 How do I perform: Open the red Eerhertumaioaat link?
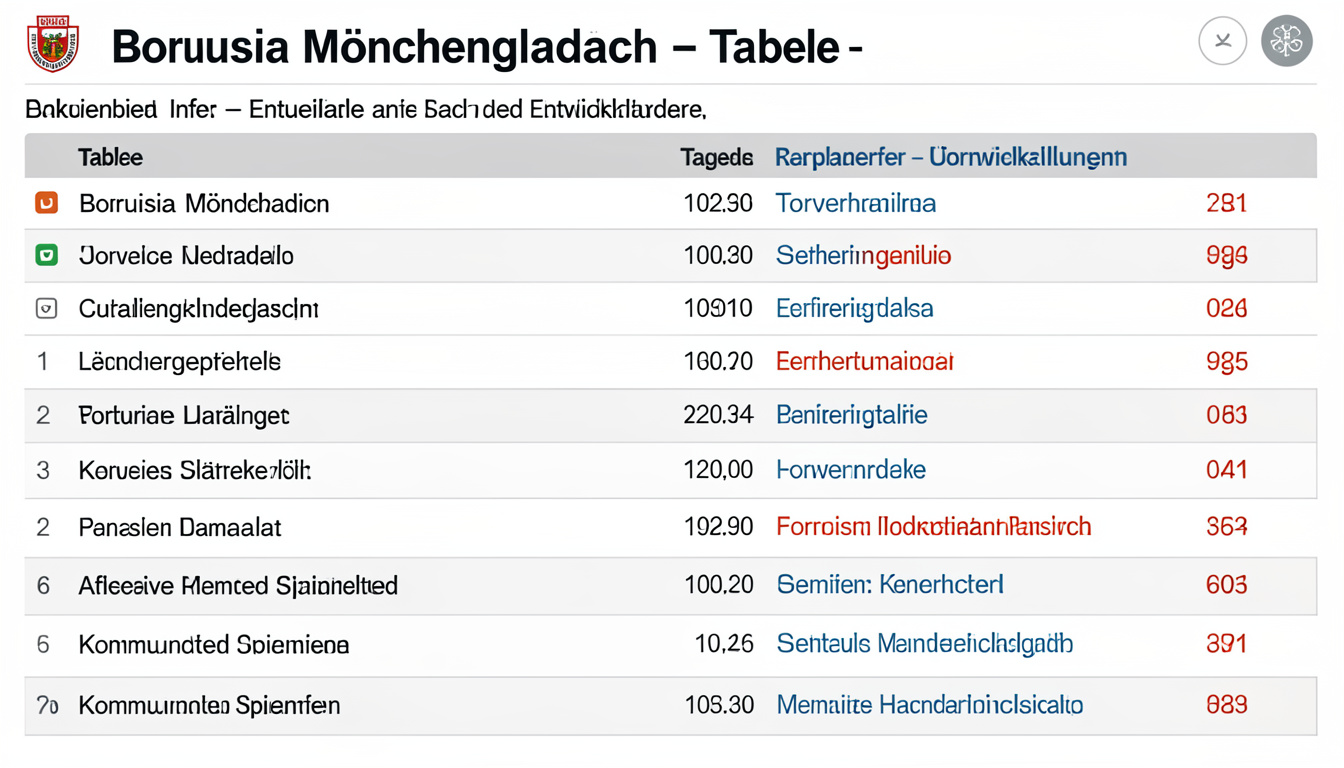tap(862, 361)
